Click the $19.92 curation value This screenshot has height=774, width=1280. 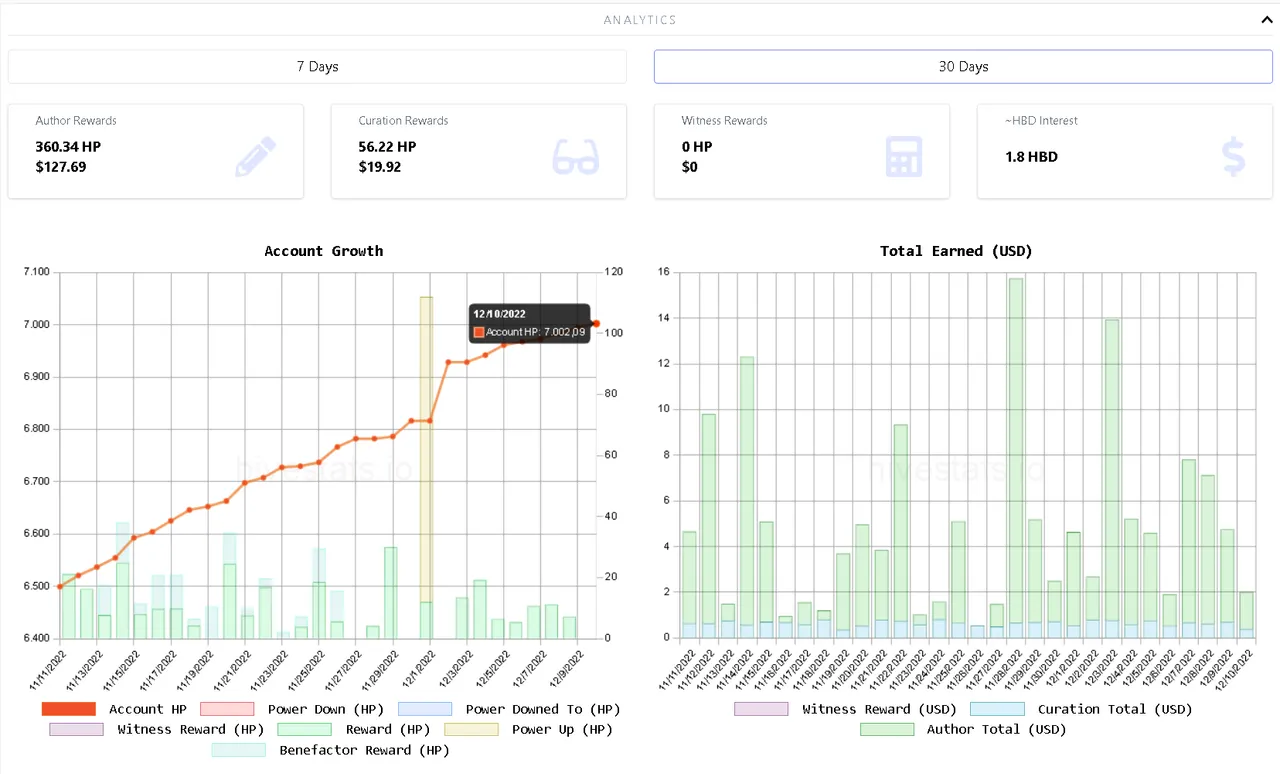pos(380,167)
